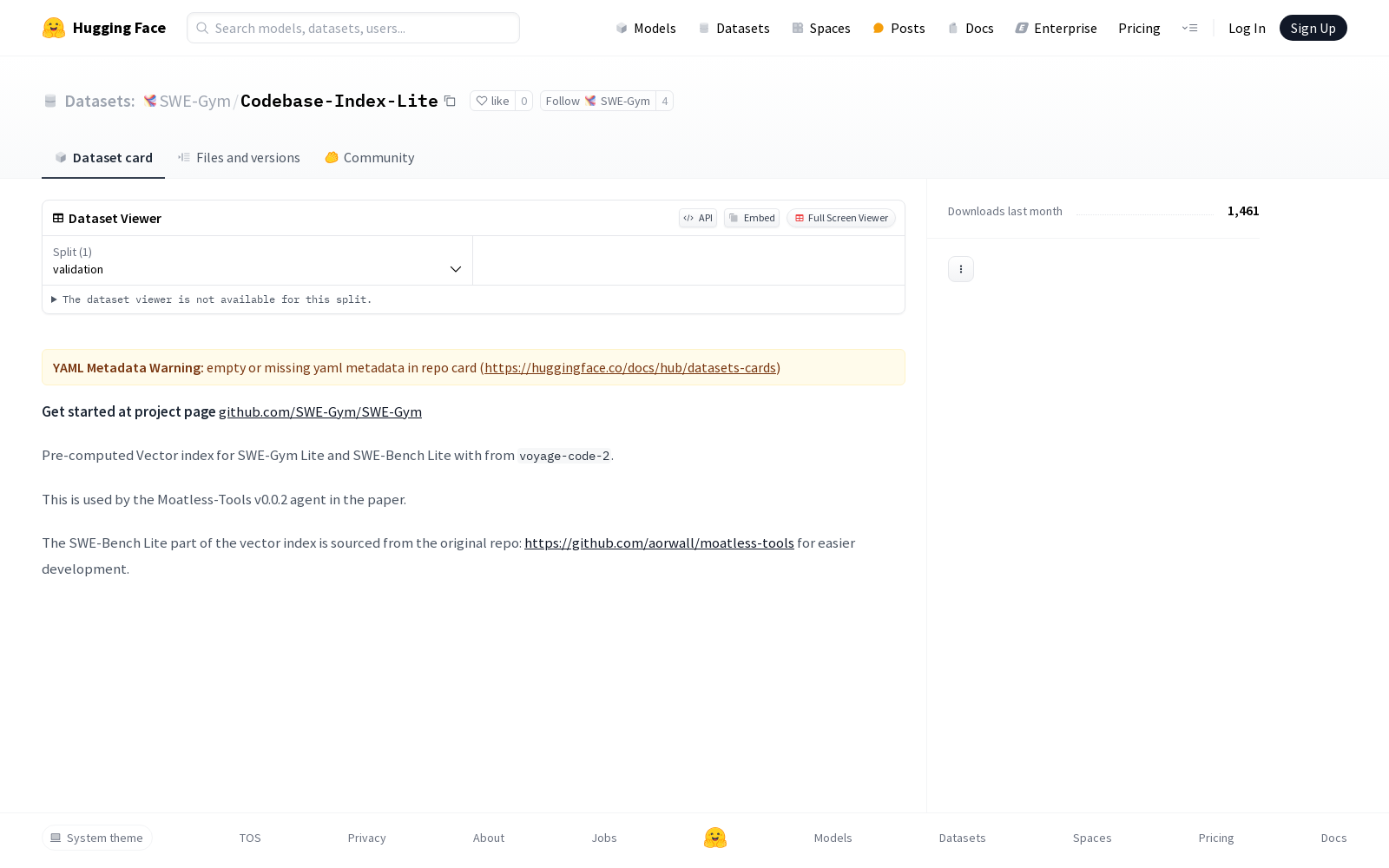This screenshot has height=868, width=1389.
Task: Open the Enterprise page in navbar
Action: [1057, 28]
